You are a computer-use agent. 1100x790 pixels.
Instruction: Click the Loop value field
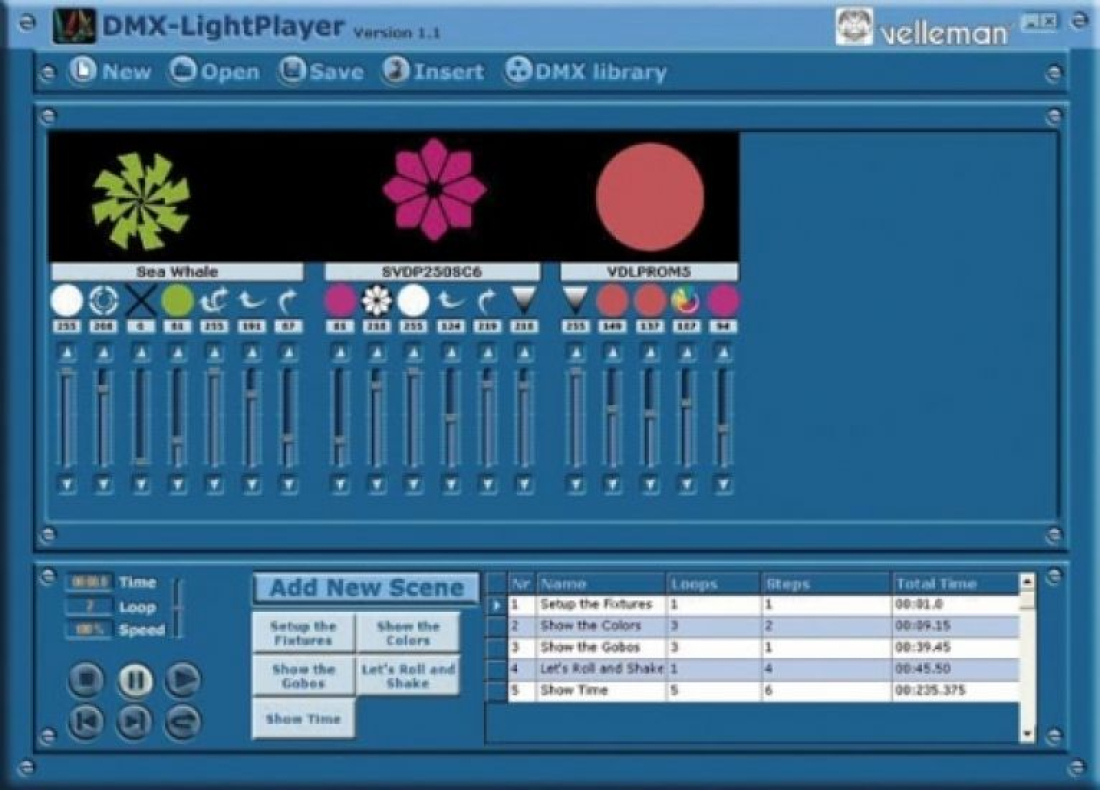pyautogui.click(x=89, y=605)
